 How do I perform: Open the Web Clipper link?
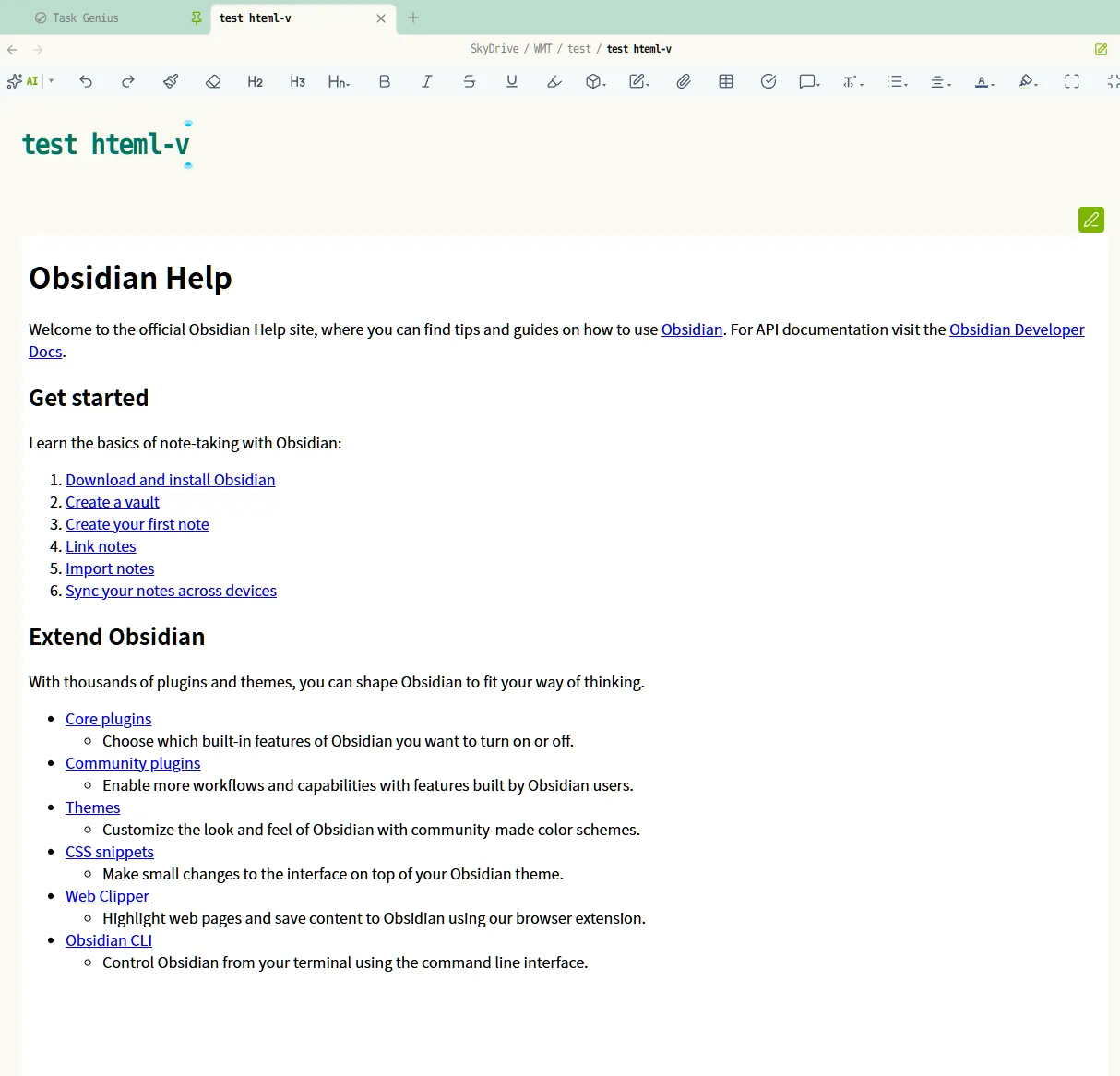click(107, 896)
